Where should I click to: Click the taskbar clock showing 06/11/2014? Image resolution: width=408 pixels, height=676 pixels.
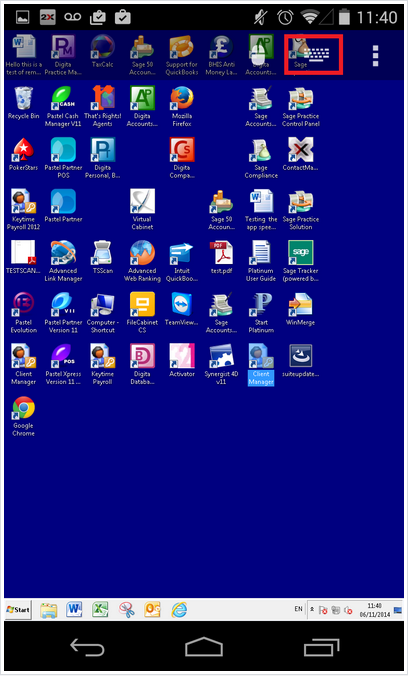click(x=374, y=610)
